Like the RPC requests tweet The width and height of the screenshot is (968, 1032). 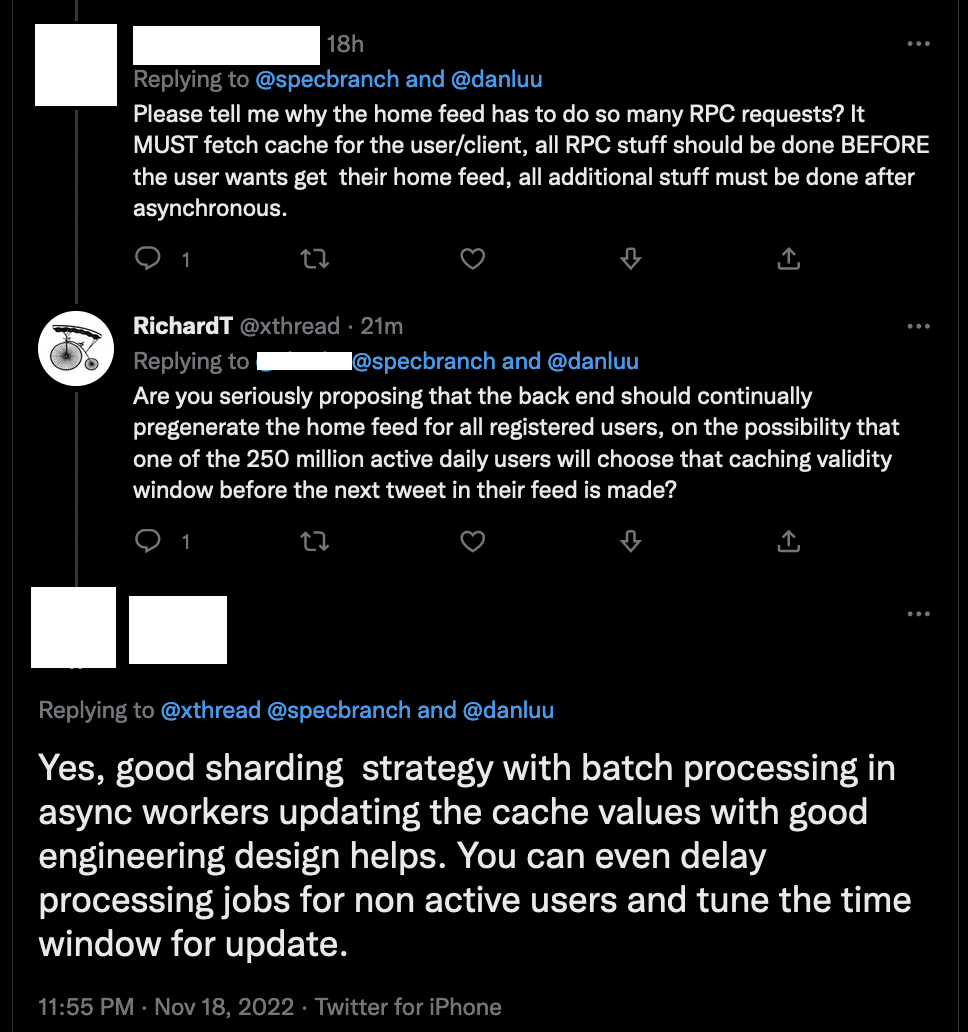(472, 259)
